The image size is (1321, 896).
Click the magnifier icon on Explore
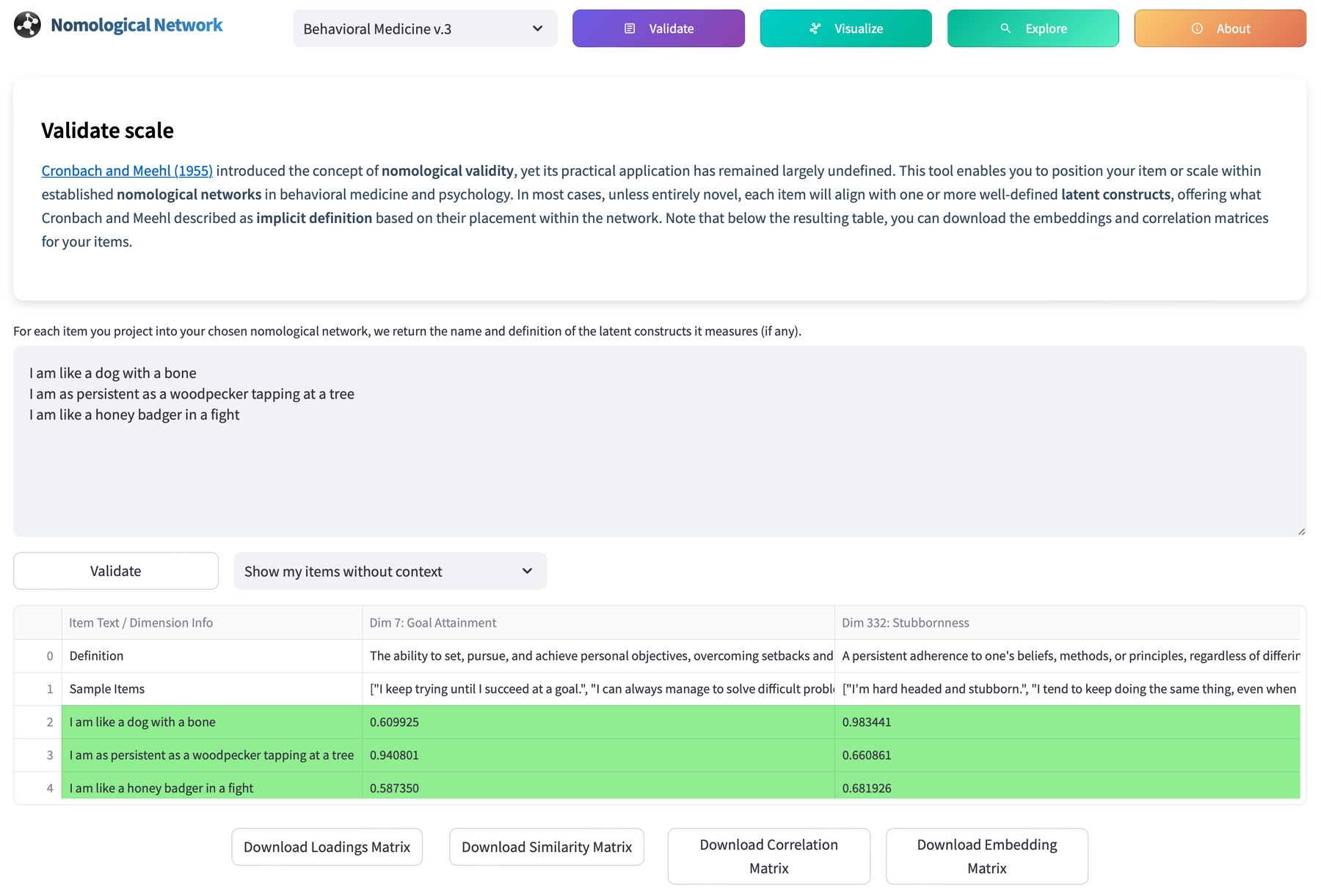[x=1006, y=29]
